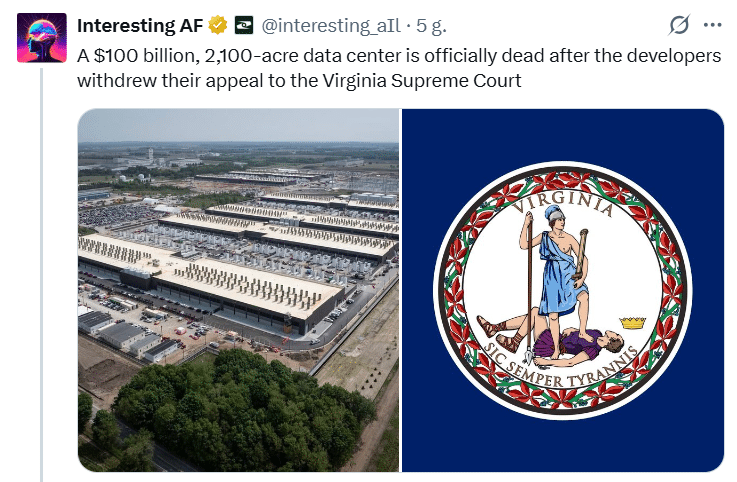Viewport: 737px width, 482px height.
Task: Click the gold crown in the seal
Action: pyautogui.click(x=632, y=323)
